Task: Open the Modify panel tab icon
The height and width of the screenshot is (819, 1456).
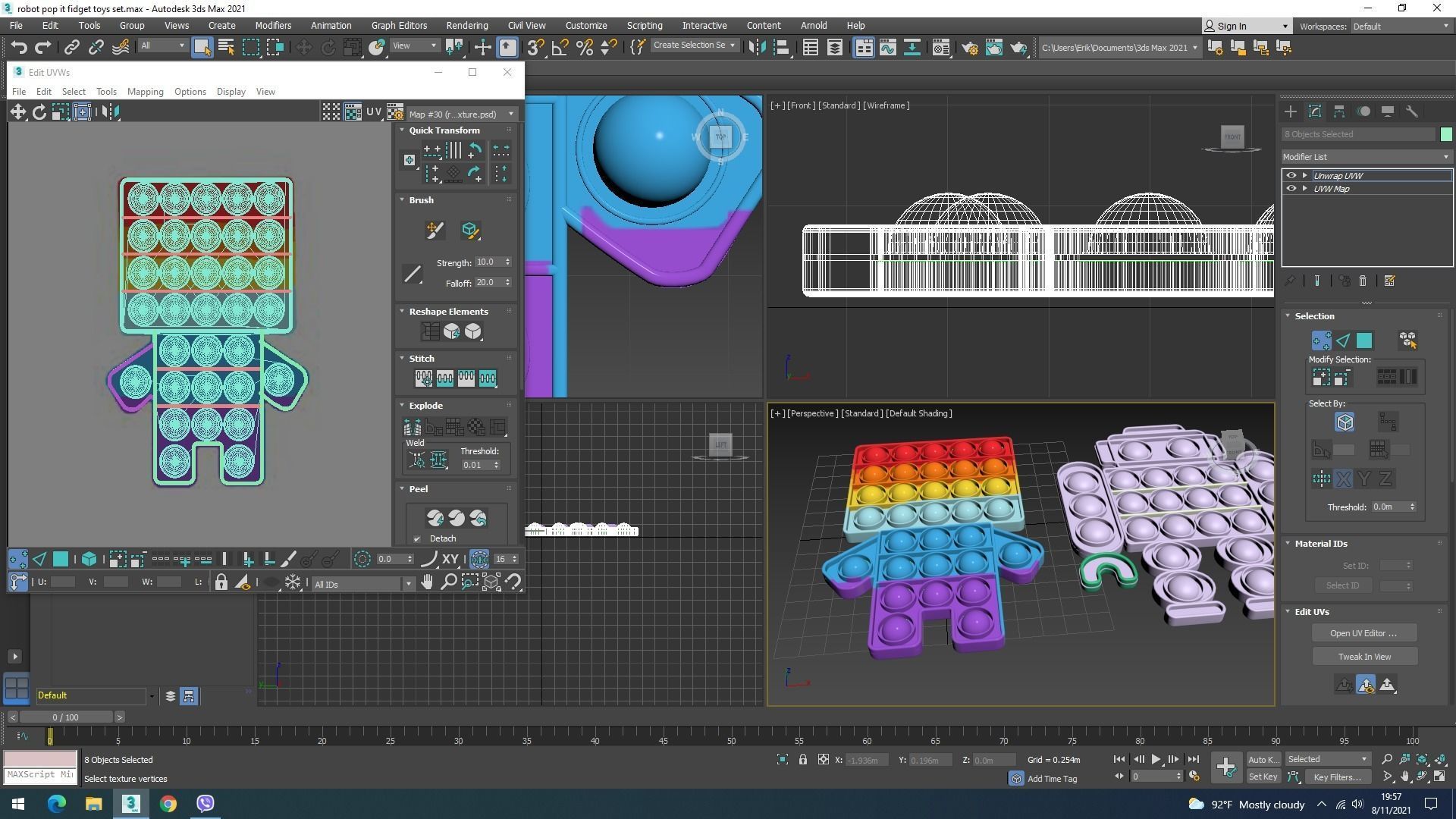Action: point(1315,111)
